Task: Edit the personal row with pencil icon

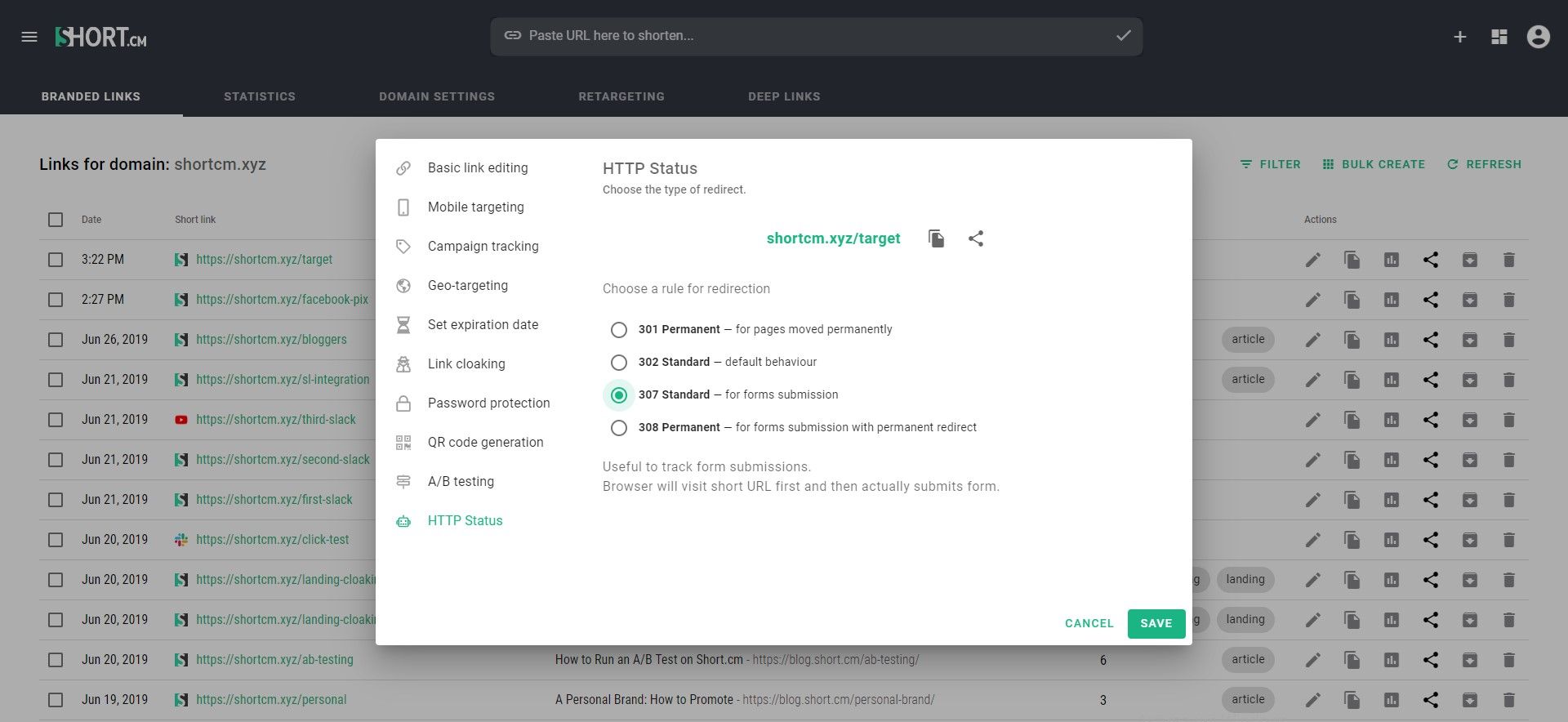Action: (1313, 700)
